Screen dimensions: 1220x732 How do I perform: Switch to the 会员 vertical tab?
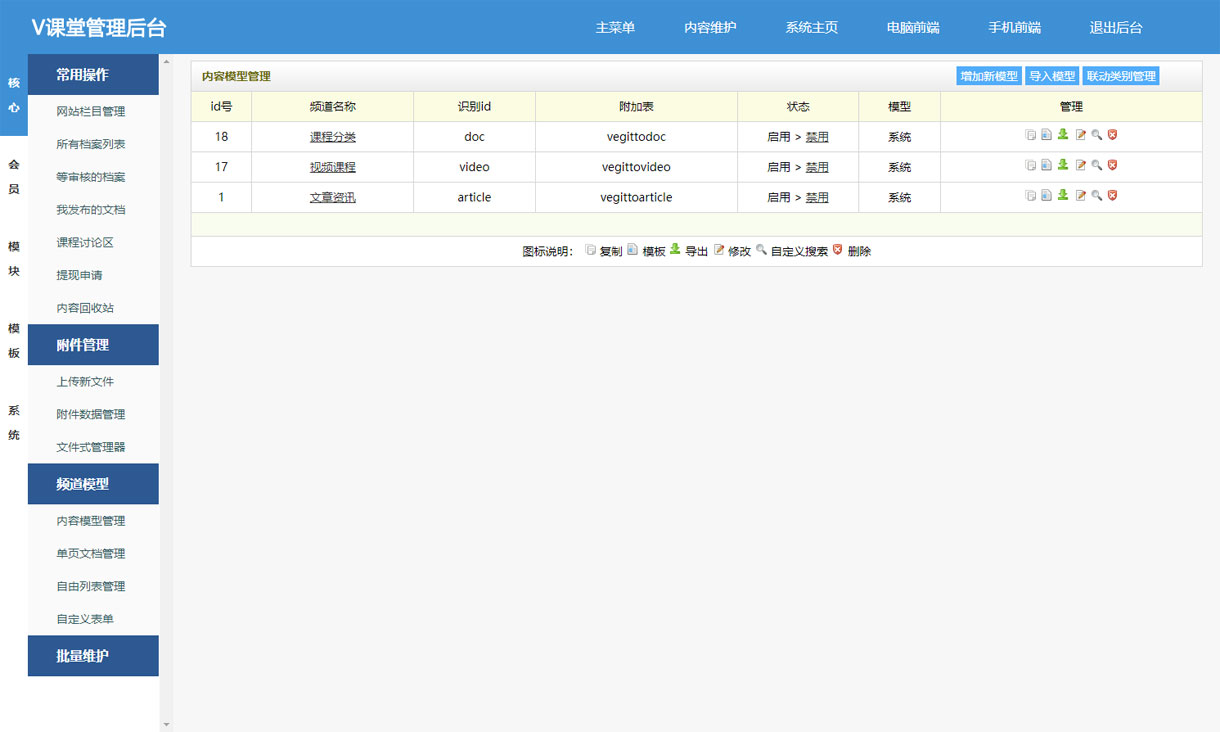tap(14, 176)
